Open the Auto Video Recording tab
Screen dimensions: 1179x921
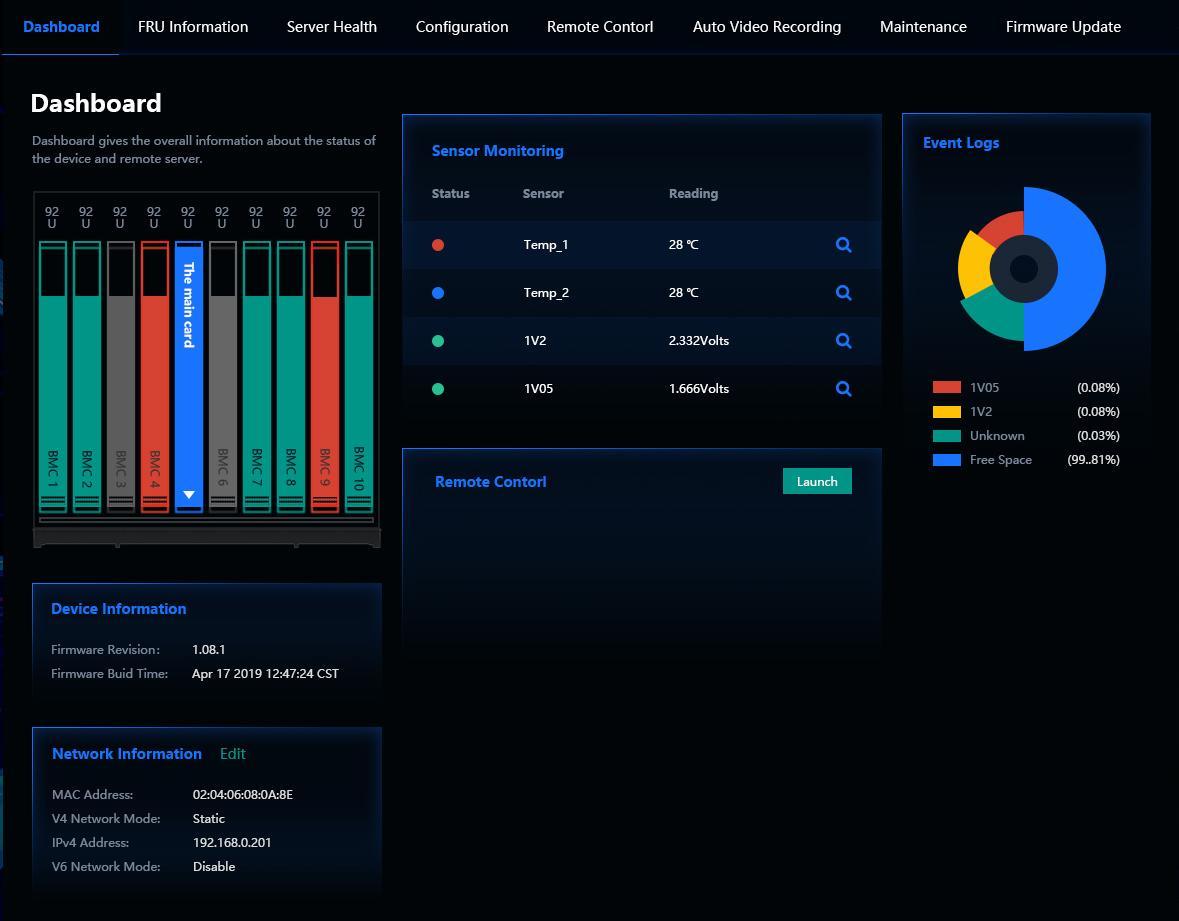pyautogui.click(x=766, y=27)
